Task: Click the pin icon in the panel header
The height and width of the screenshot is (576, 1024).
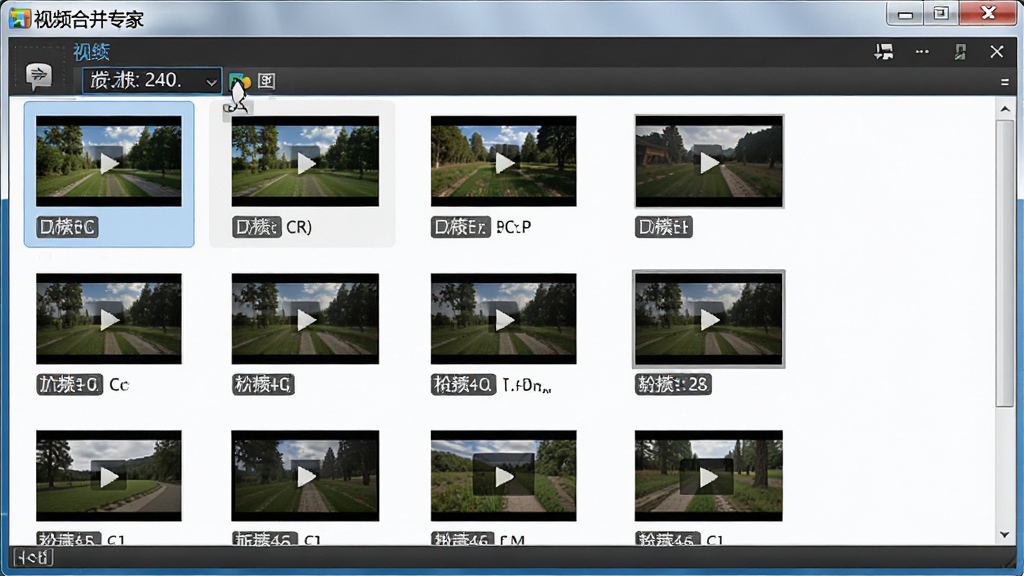Action: click(x=960, y=52)
